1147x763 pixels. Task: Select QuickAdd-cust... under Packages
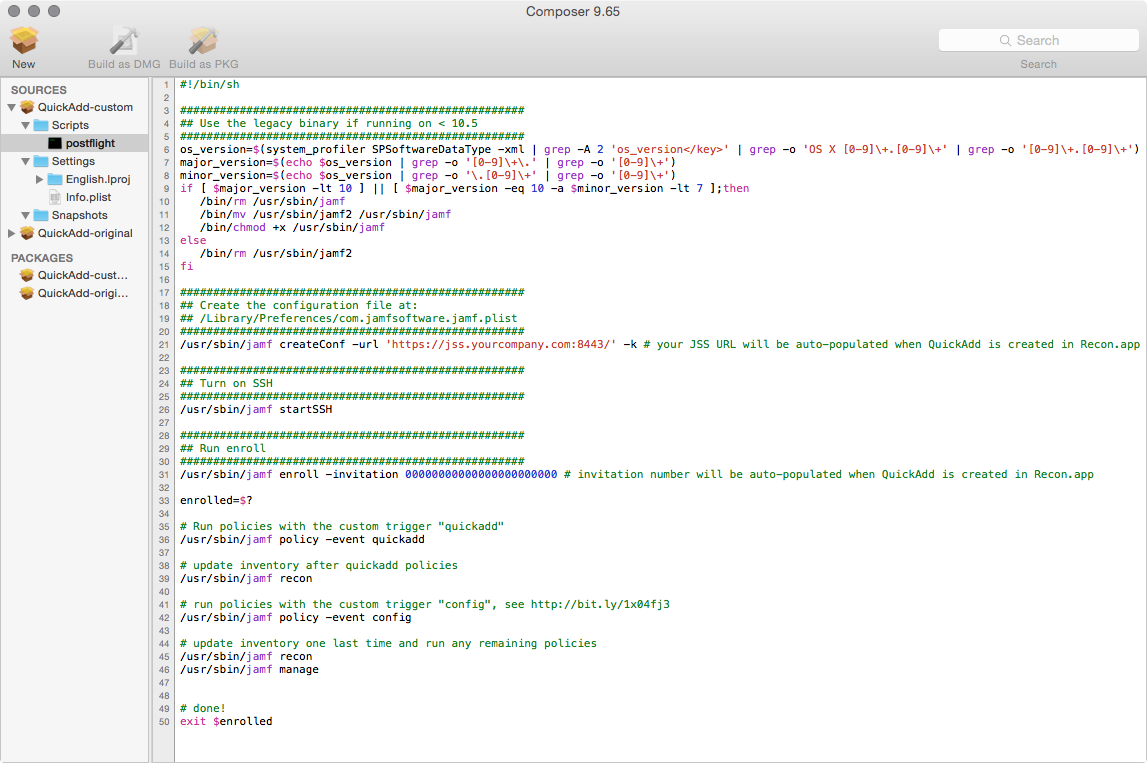83,275
